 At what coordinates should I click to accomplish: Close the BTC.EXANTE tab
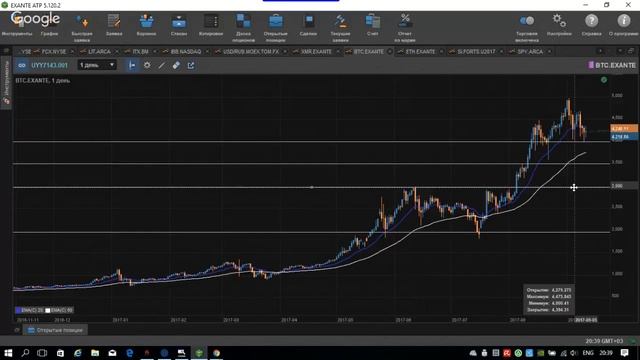click(x=390, y=51)
